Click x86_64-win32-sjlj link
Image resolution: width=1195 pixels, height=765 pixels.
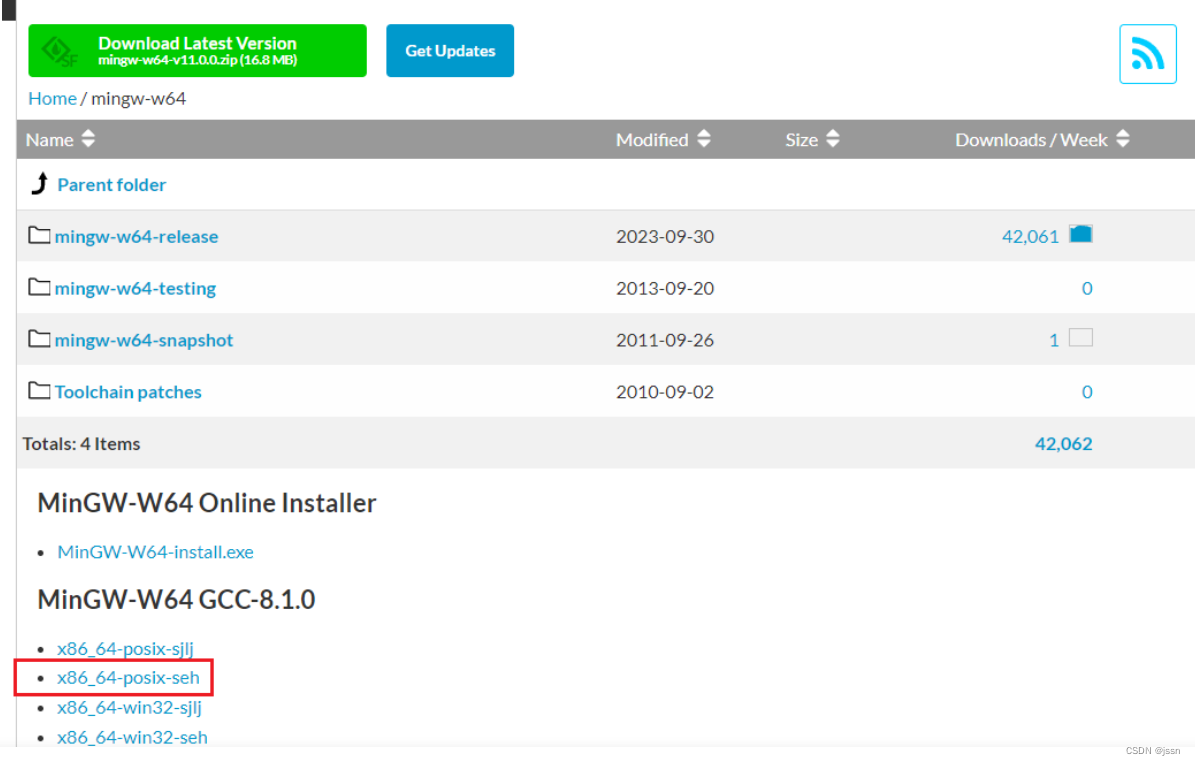[x=130, y=707]
